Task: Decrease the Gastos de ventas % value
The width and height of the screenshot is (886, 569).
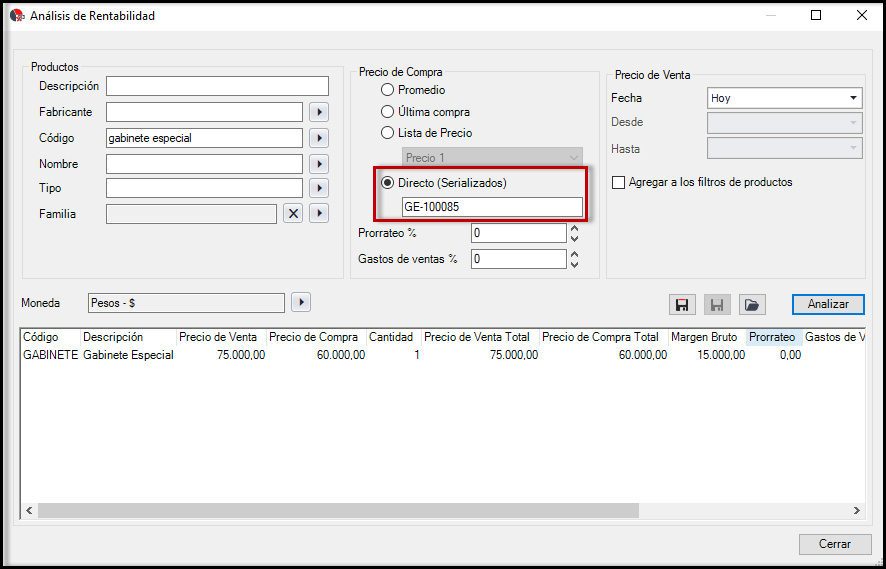Action: pos(575,264)
